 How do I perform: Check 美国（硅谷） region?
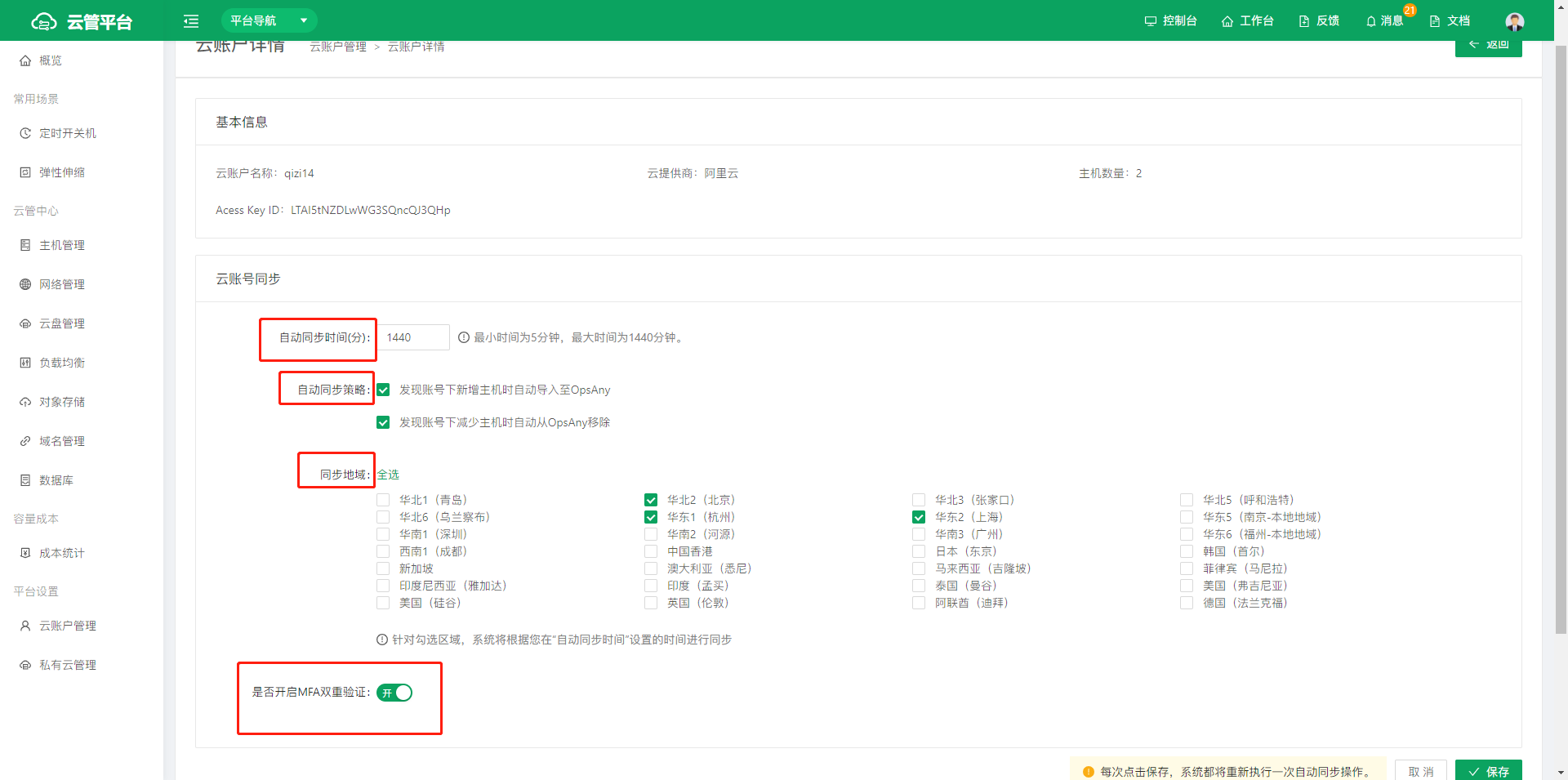[383, 603]
